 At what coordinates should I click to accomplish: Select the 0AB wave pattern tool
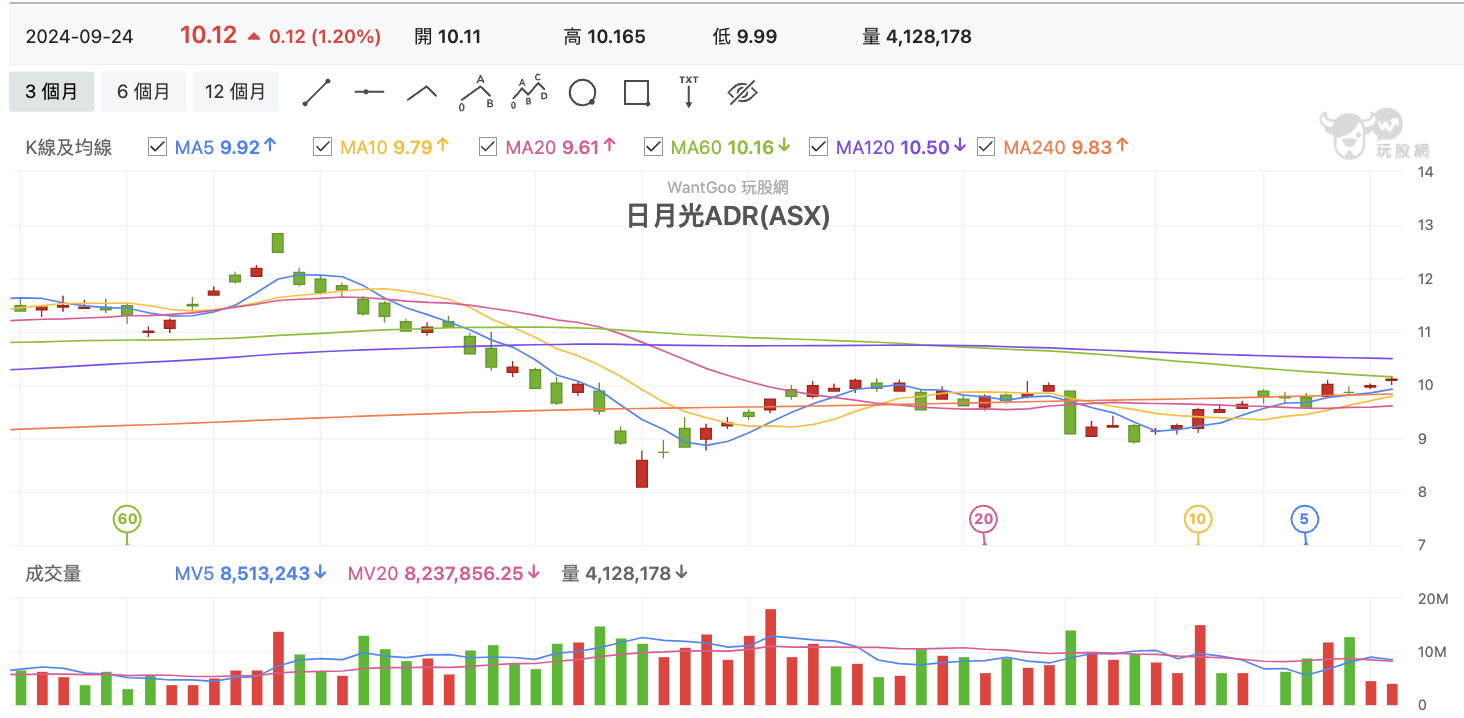point(476,92)
